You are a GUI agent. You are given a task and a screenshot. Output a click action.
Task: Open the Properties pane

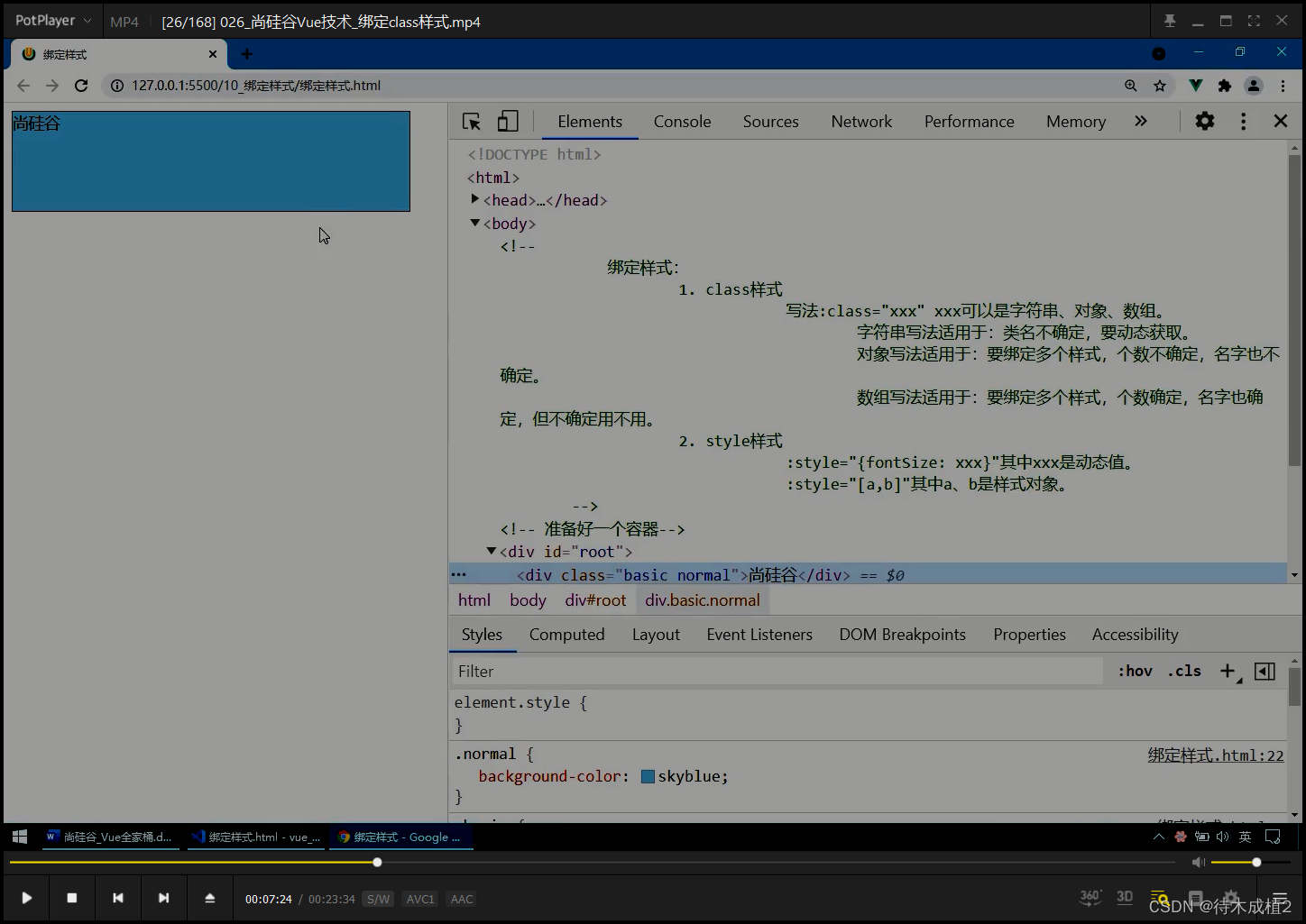coord(1029,635)
